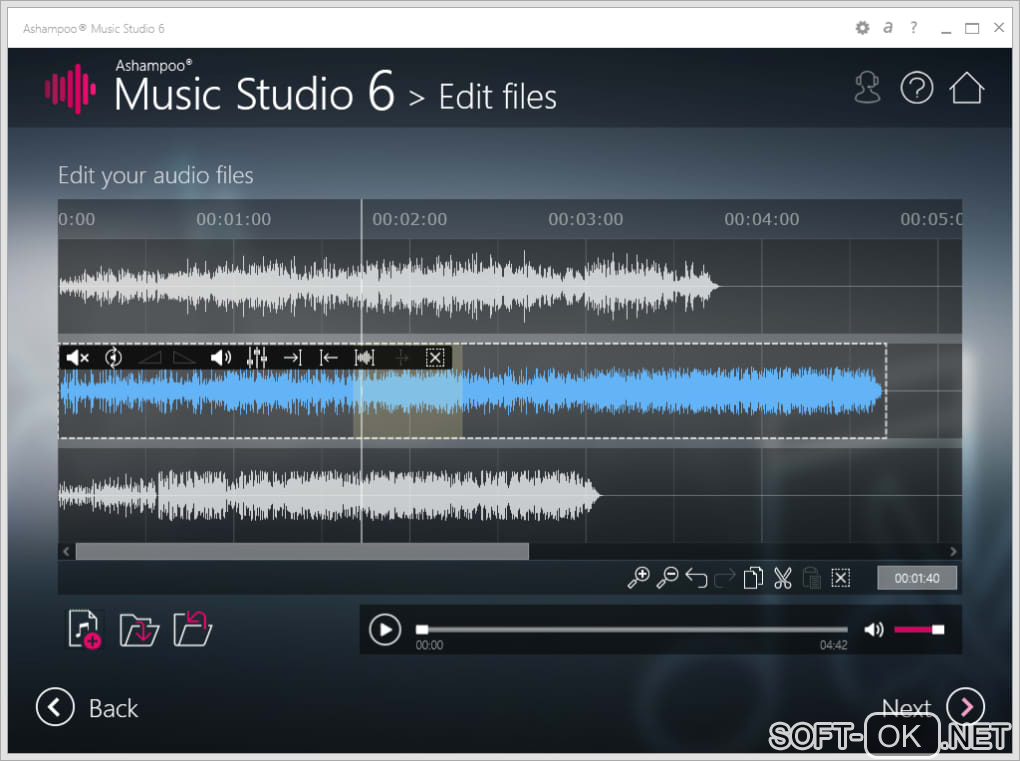
Task: Apply fade-out triangle effect to track
Action: point(184,358)
